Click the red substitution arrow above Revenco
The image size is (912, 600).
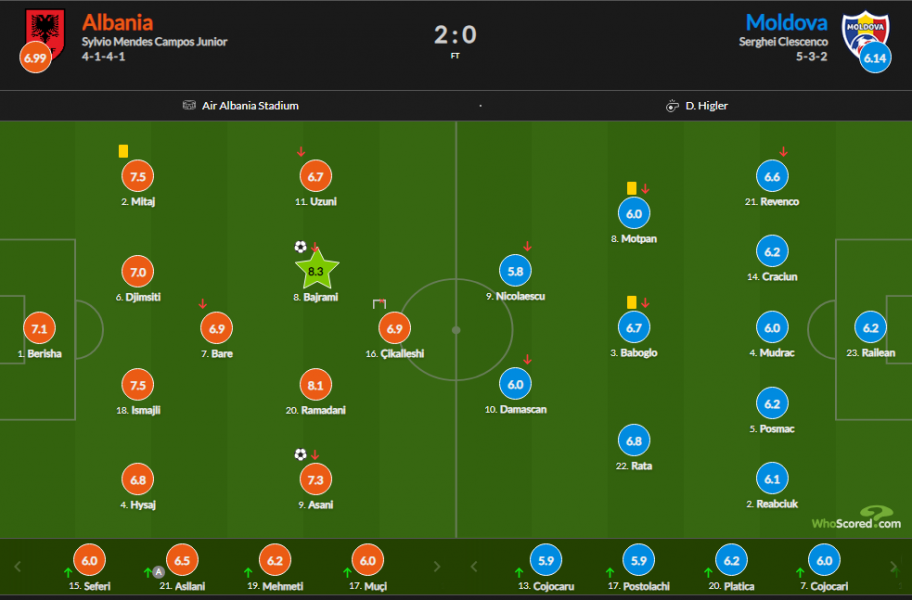(783, 152)
